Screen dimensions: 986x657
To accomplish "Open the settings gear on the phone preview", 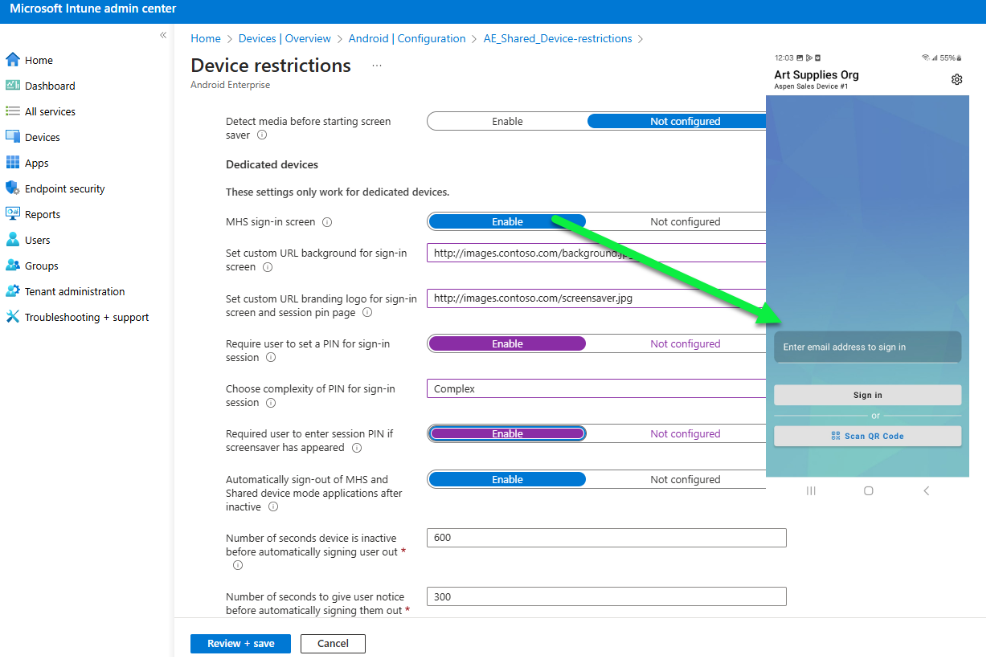I will (956, 80).
